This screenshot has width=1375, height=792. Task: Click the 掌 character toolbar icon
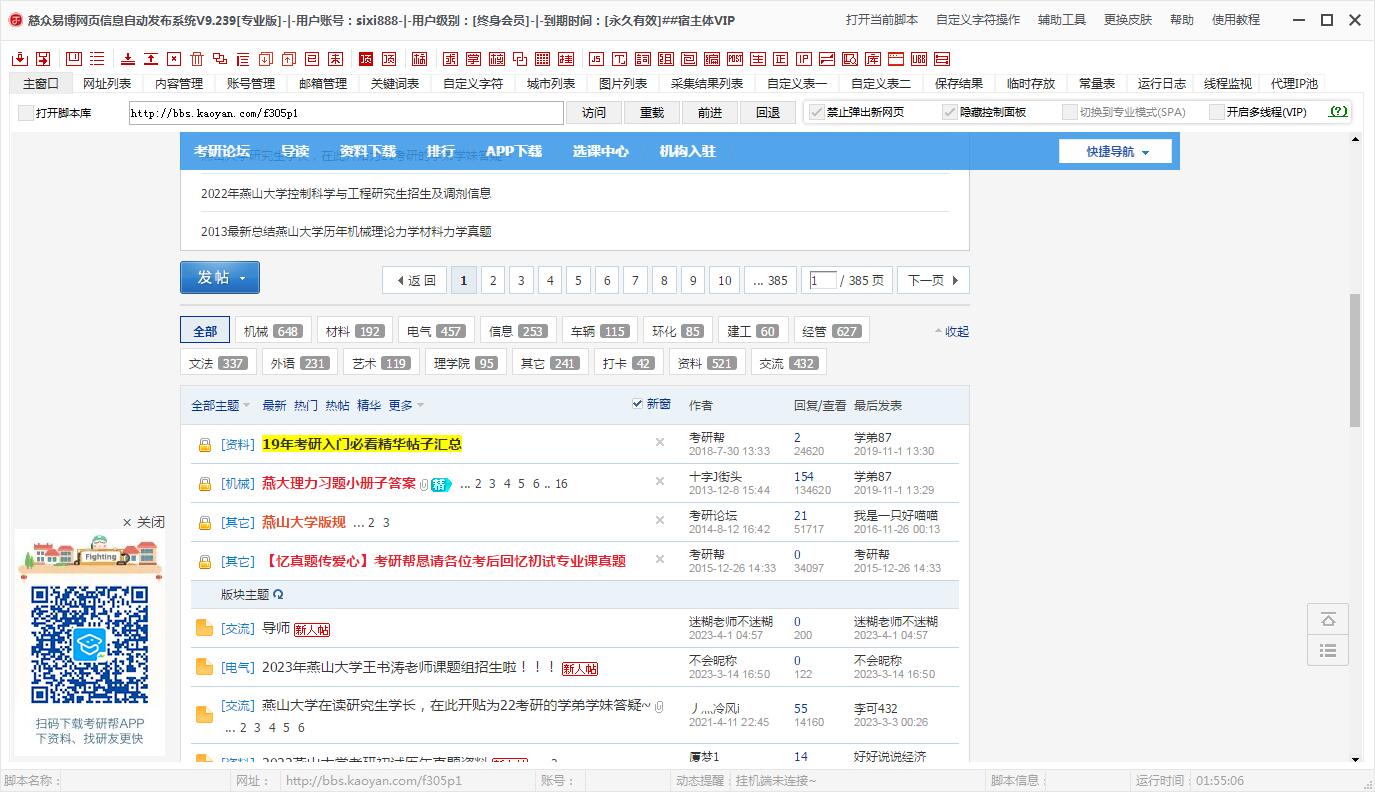point(473,59)
